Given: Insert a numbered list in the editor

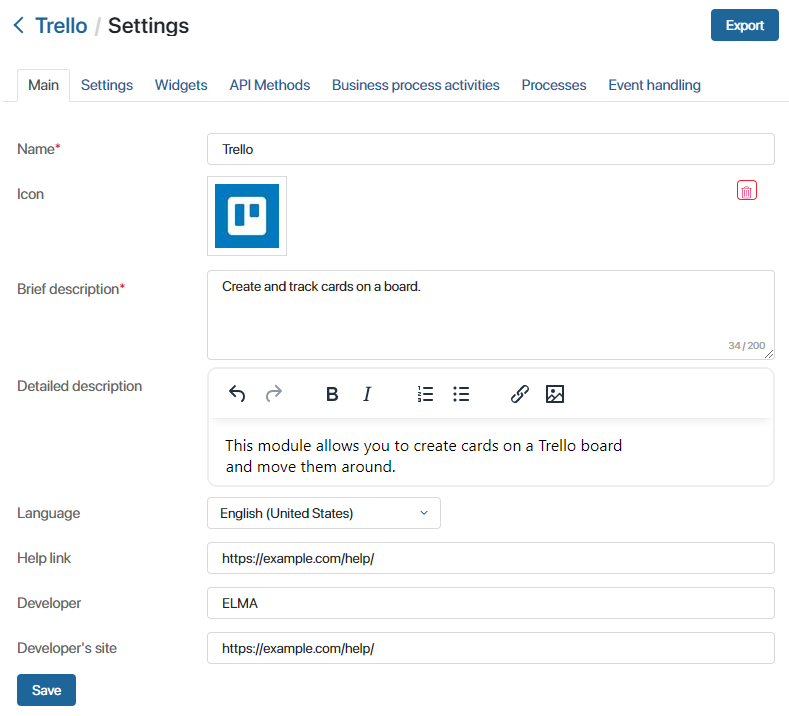Looking at the screenshot, I should (x=425, y=394).
